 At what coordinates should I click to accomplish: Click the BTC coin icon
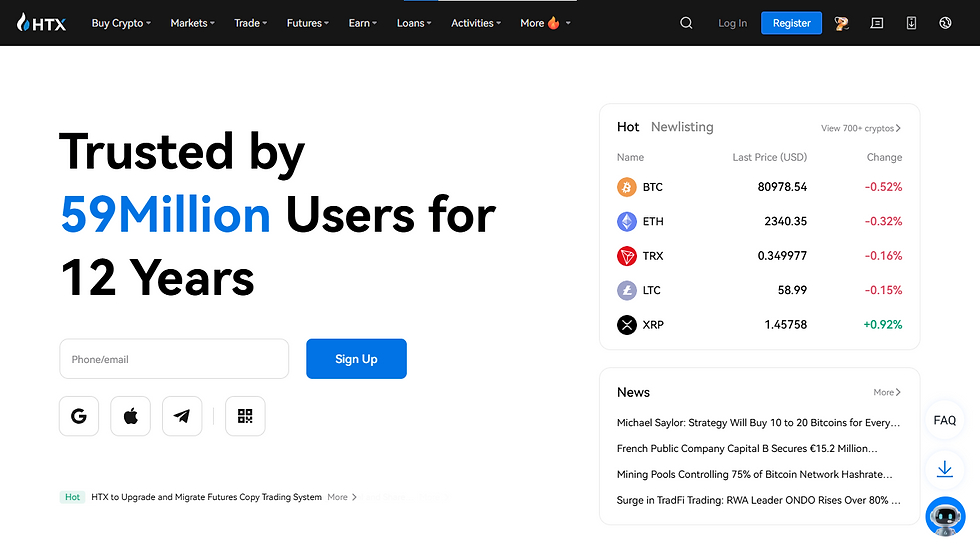(627, 187)
